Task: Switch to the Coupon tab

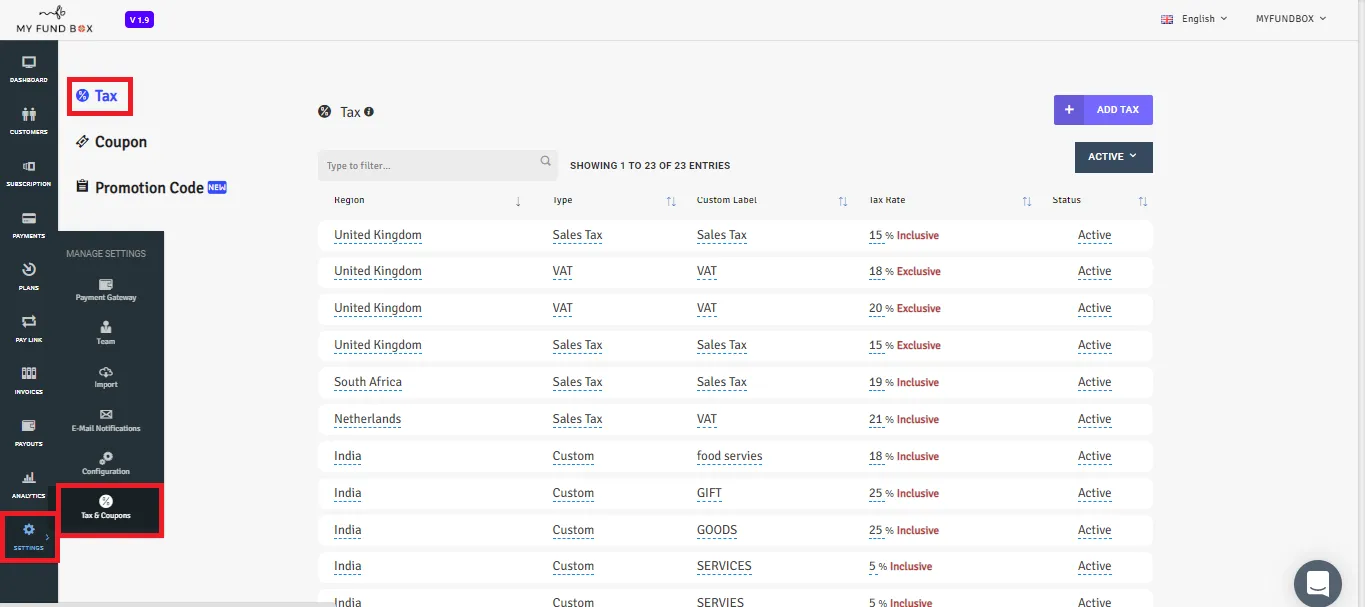Action: [x=111, y=142]
